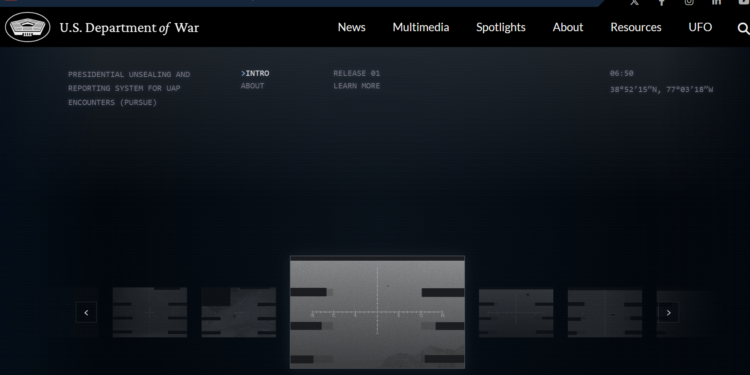Open the UFO menu item

coord(700,27)
